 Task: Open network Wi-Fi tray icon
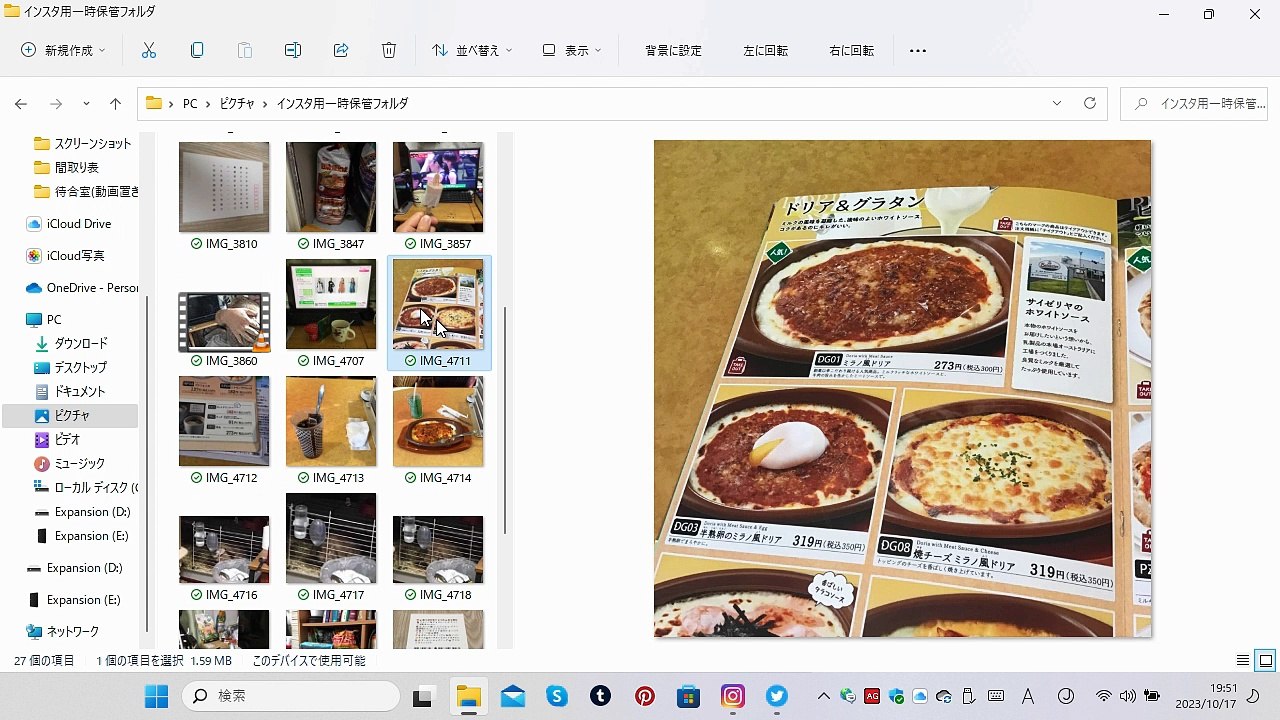click(x=1104, y=696)
